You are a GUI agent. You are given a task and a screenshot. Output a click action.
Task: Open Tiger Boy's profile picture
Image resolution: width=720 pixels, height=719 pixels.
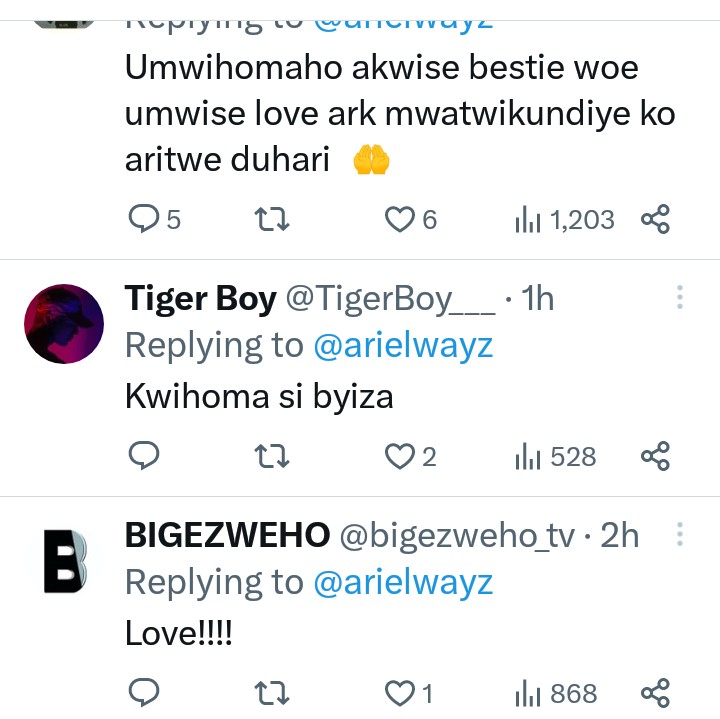[63, 323]
